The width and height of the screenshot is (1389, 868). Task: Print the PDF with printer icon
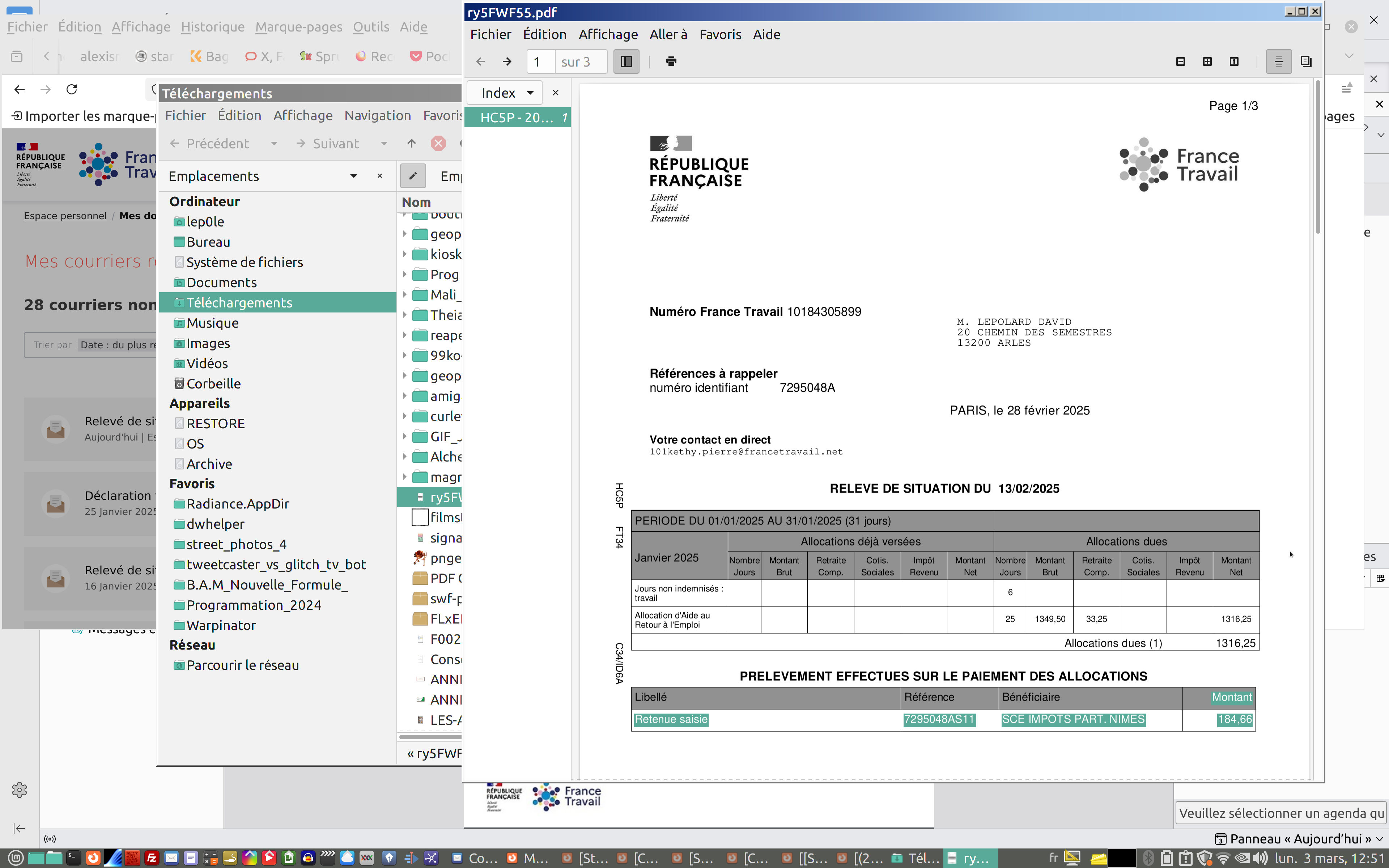[671, 61]
